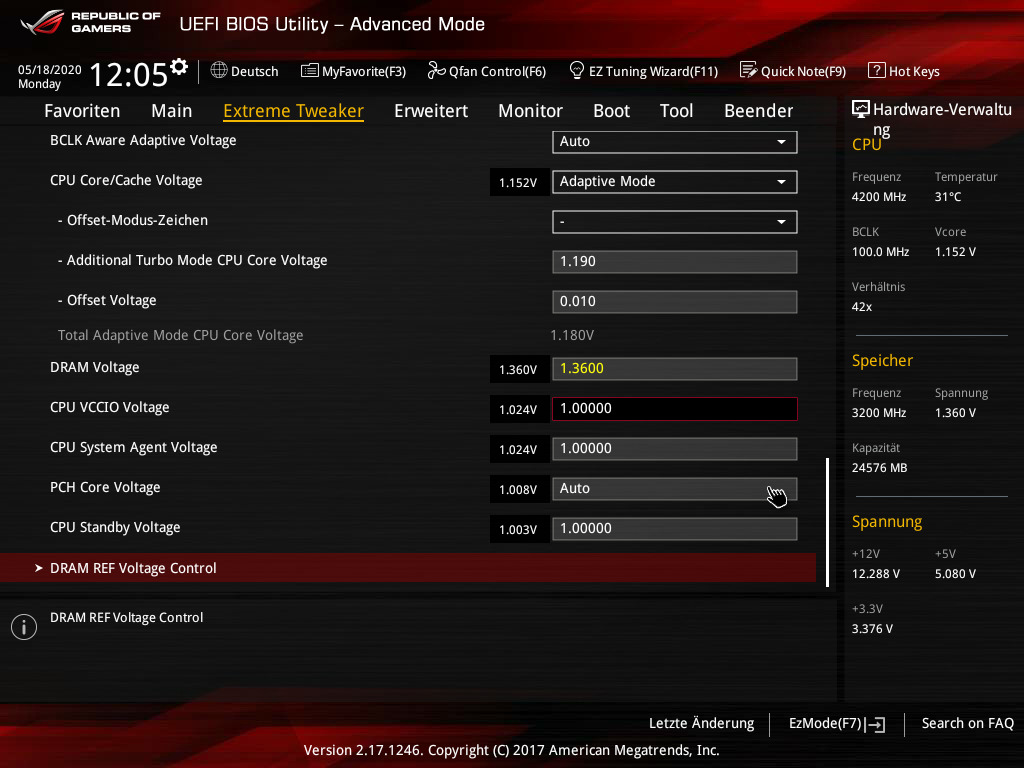Click the info icon in help area
This screenshot has height=768, width=1024.
click(x=24, y=627)
